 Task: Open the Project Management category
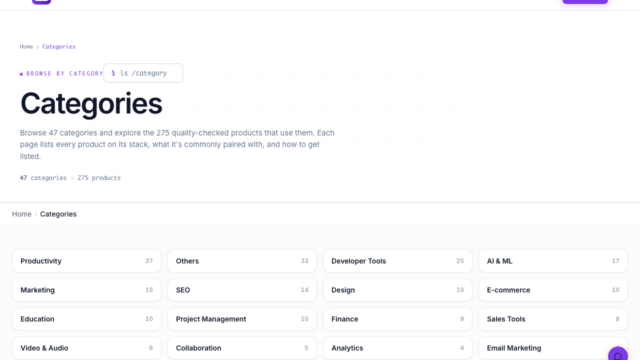[242, 319]
